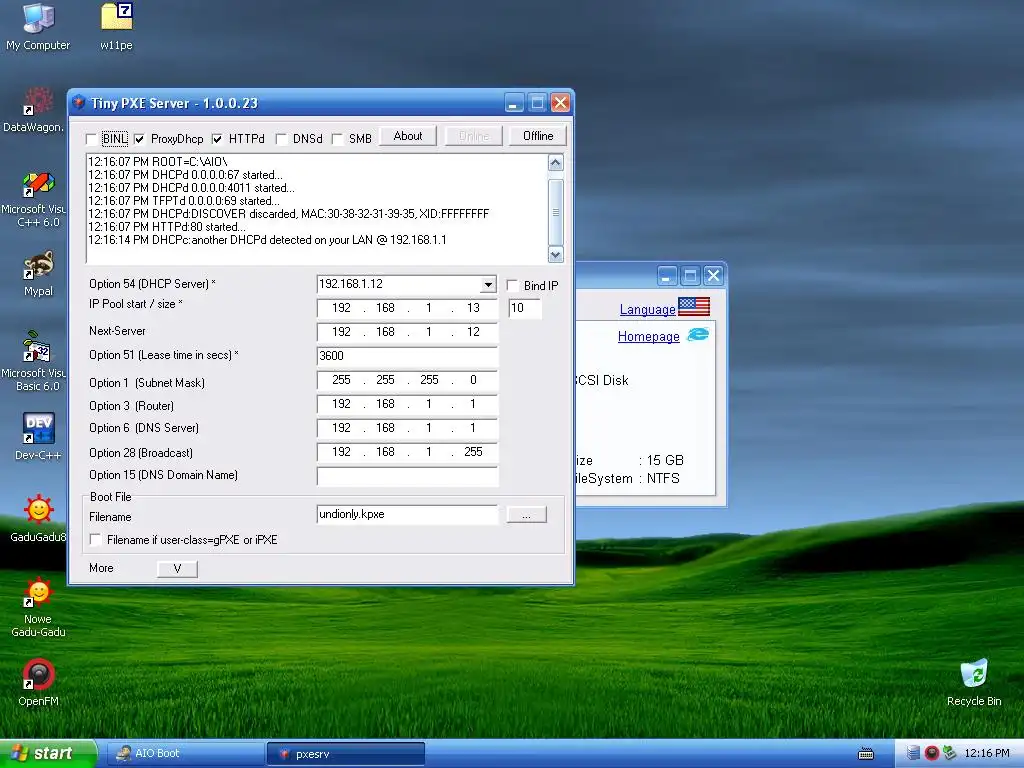Open the Recycle Bin
Screen dimensions: 1024x768
click(x=974, y=683)
